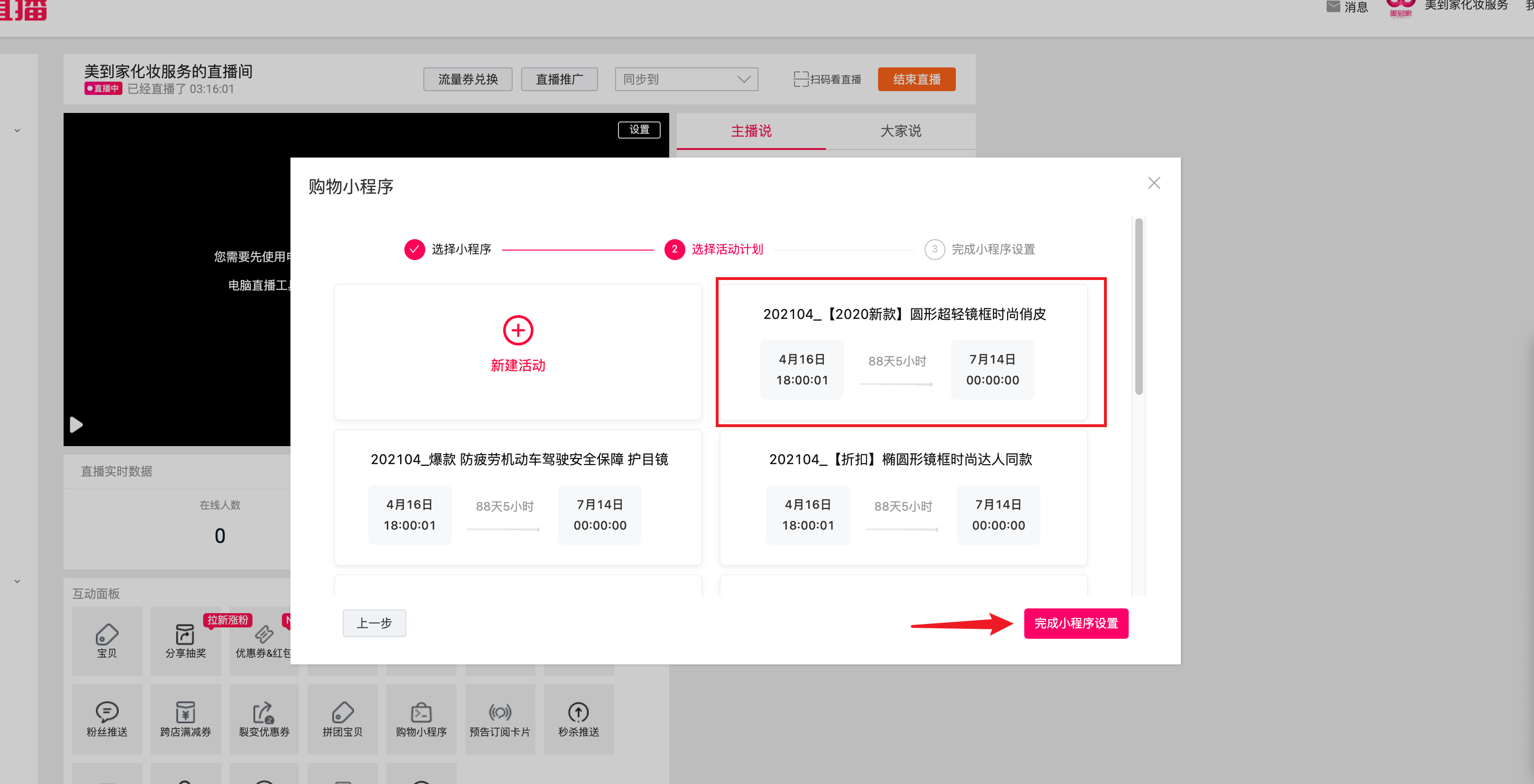Expand the lower left sidebar chevron
Screen dimensions: 1534x784
pyautogui.click(x=17, y=581)
